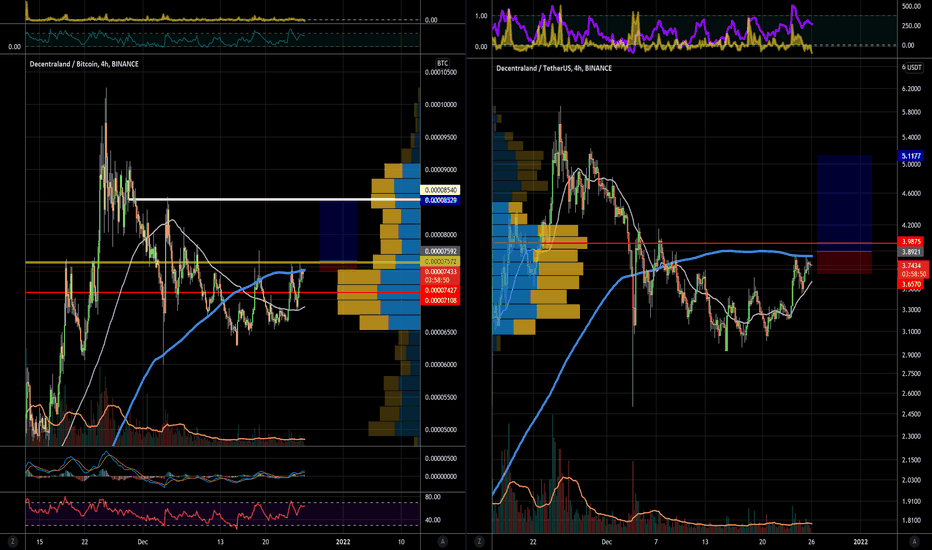932x550 pixels.
Task: Click the Decentraland / Bitcoin chart title
Action: 84,64
